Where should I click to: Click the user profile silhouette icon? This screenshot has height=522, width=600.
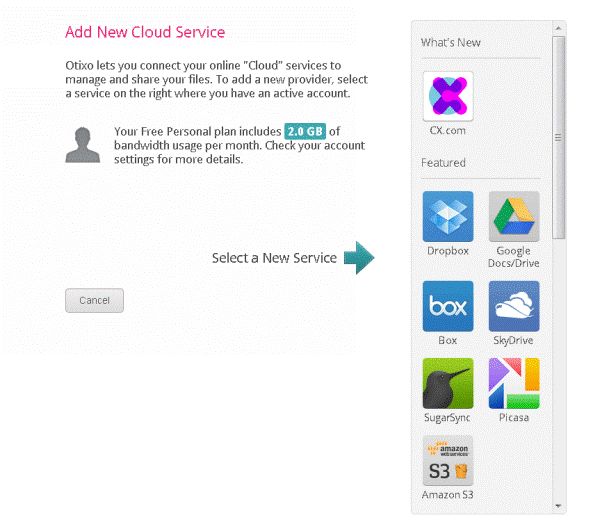pyautogui.click(x=83, y=145)
